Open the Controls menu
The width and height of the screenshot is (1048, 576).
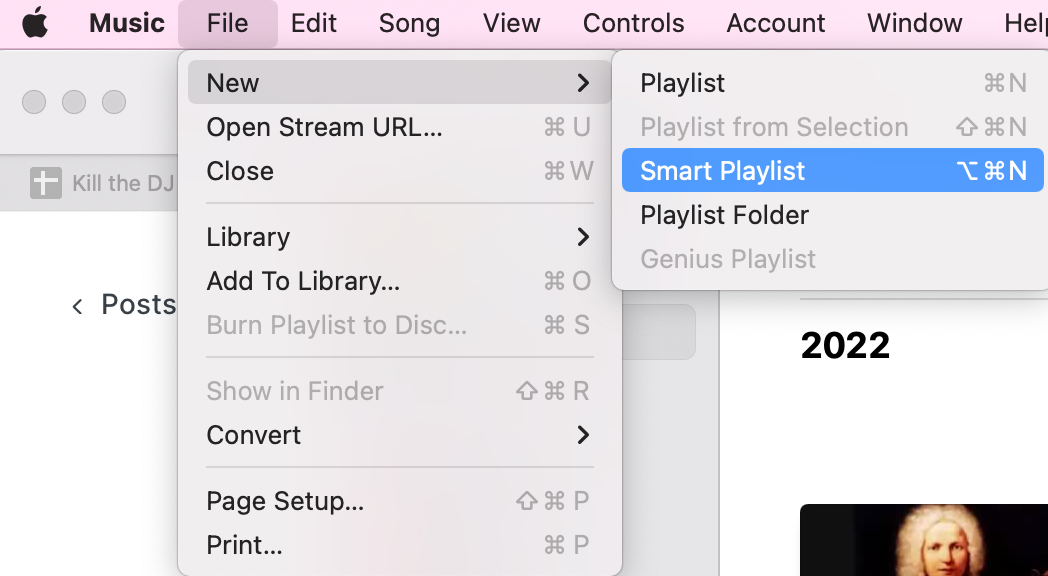(633, 23)
